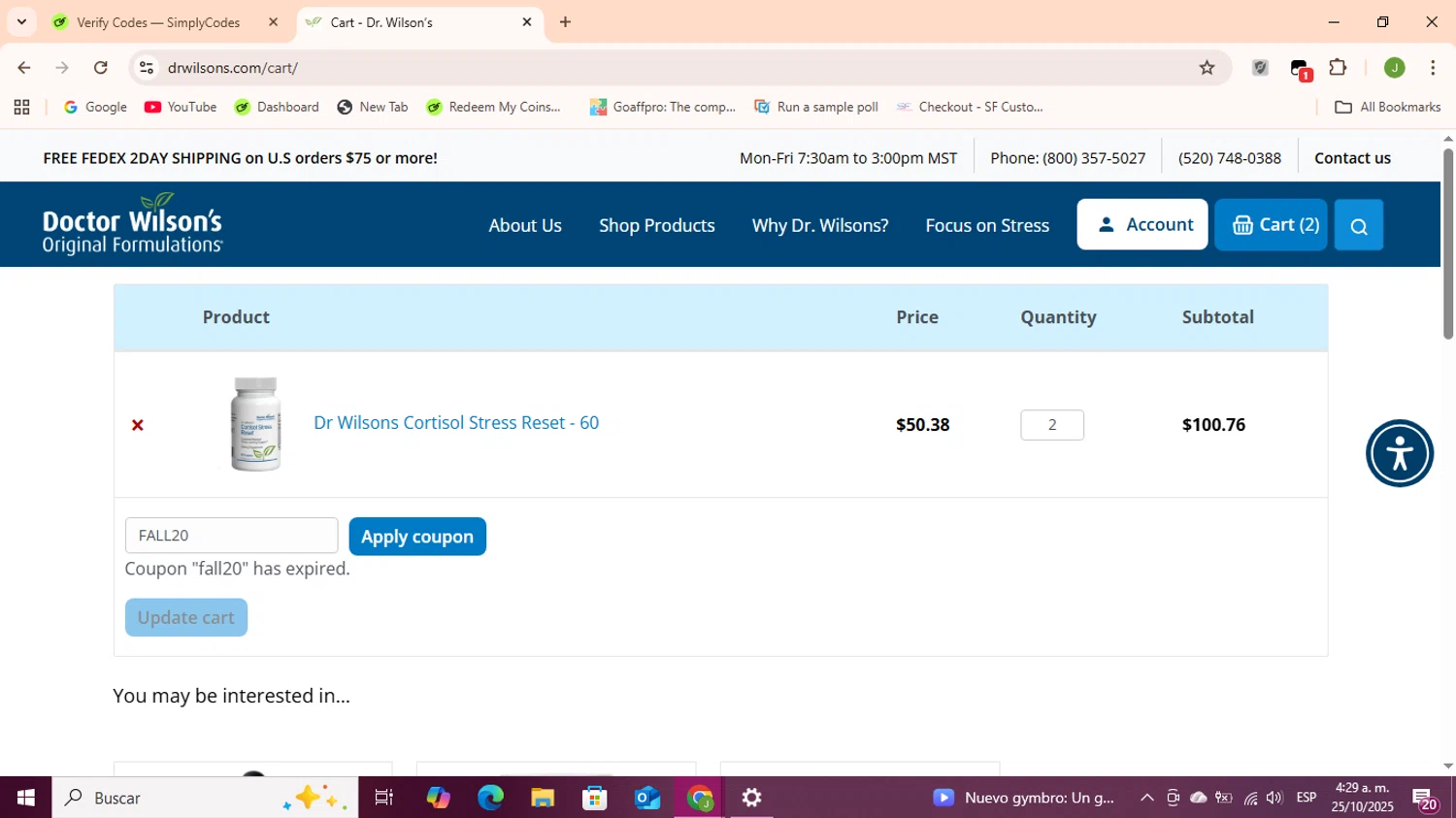Image resolution: width=1456 pixels, height=818 pixels.
Task: Open the notification center with 20 badge
Action: pyautogui.click(x=1426, y=800)
